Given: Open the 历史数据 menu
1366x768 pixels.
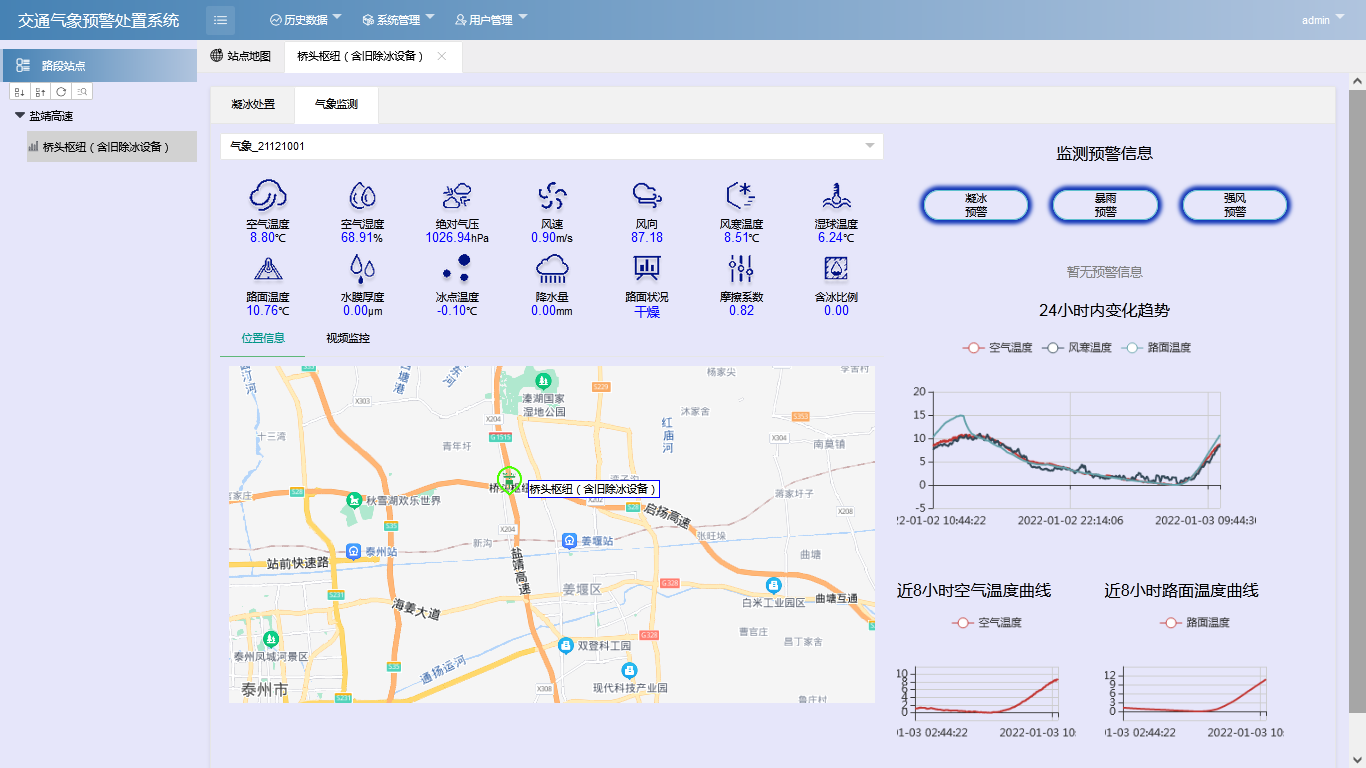Looking at the screenshot, I should tap(305, 20).
